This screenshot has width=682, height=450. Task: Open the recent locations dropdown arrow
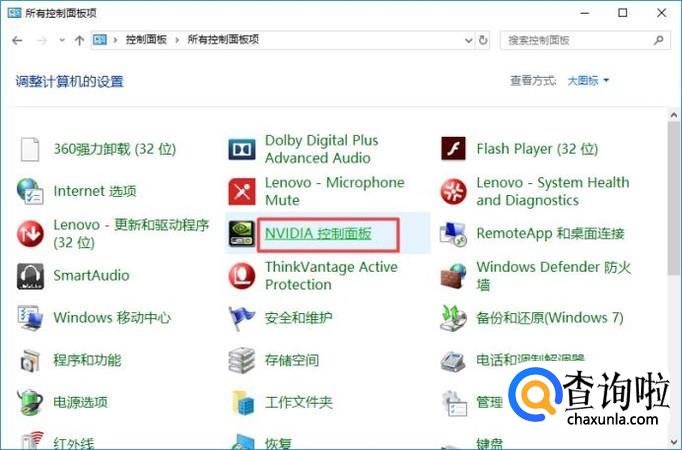(x=62, y=40)
